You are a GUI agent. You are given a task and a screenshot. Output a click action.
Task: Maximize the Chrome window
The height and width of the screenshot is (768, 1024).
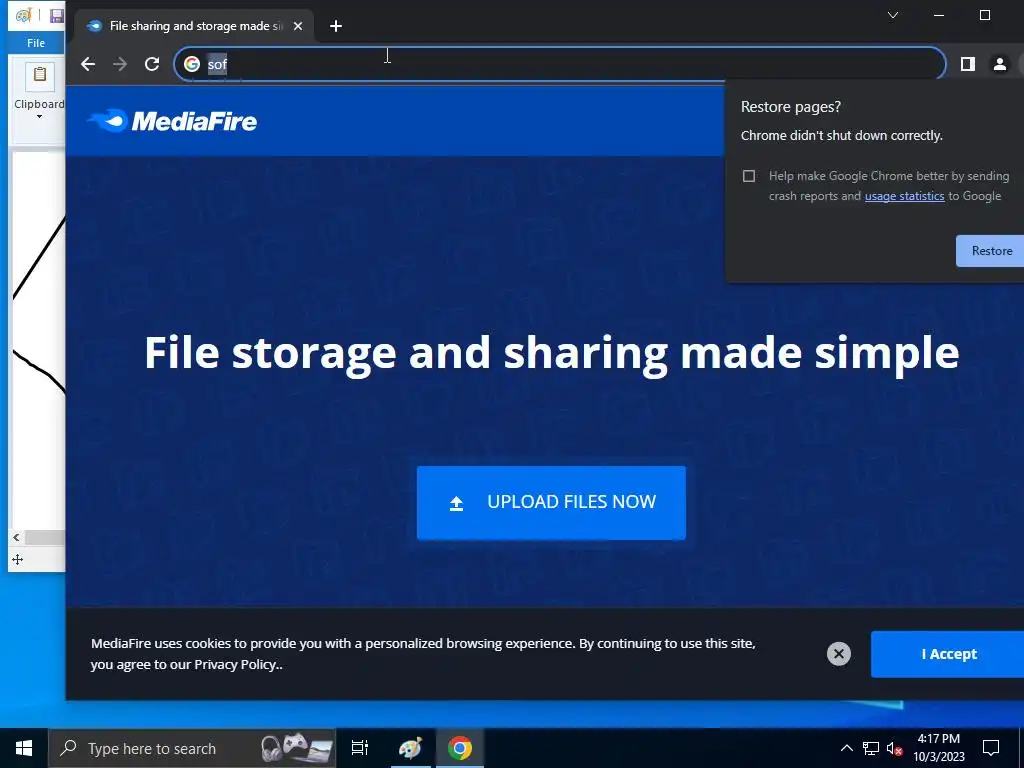coord(985,15)
